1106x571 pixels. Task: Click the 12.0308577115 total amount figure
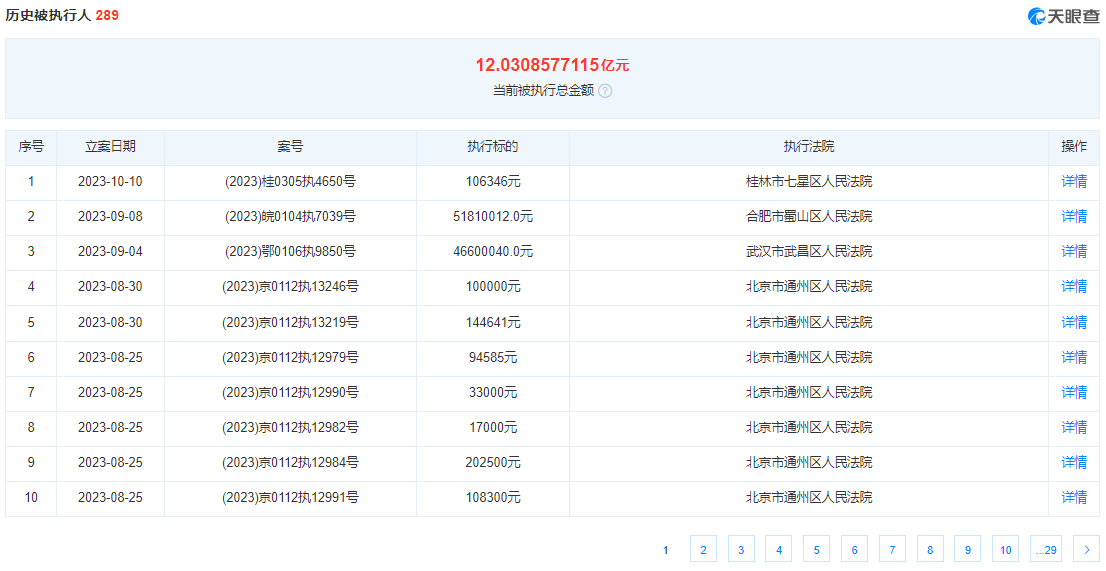click(x=537, y=65)
